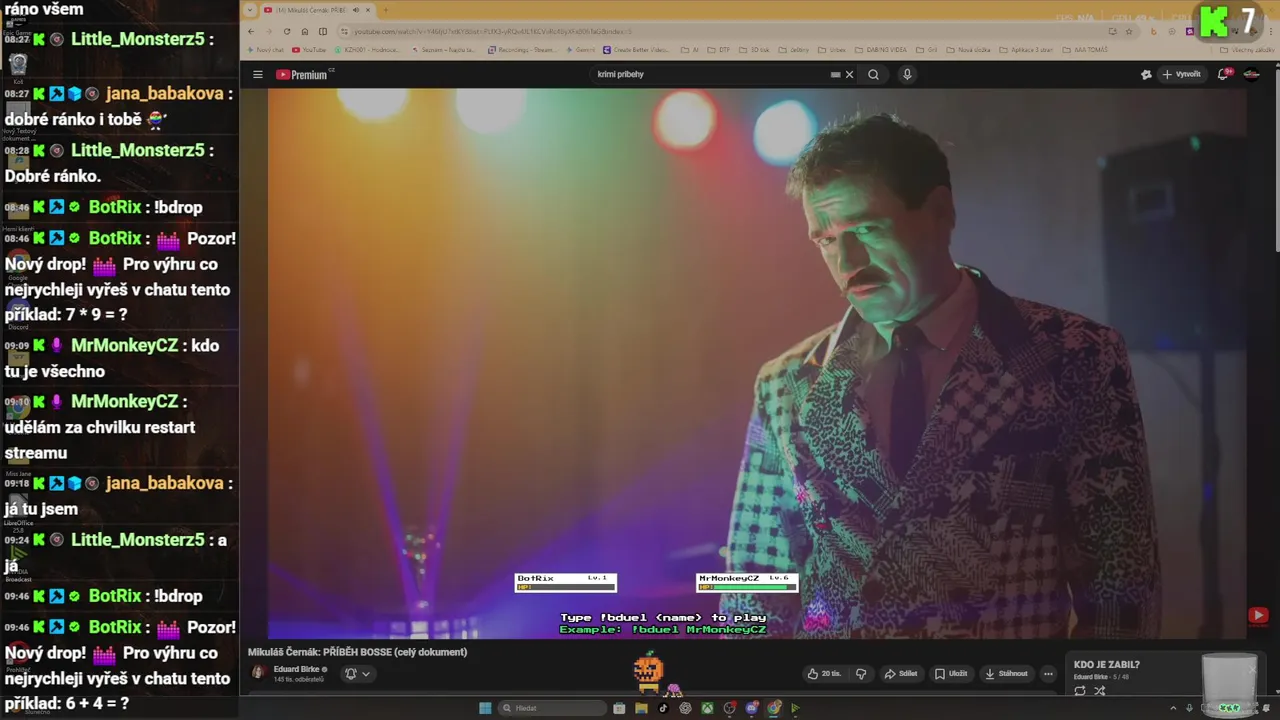Open the KDO JE ZABIL? playlist title
Image resolution: width=1280 pixels, height=720 pixels.
(1107, 664)
